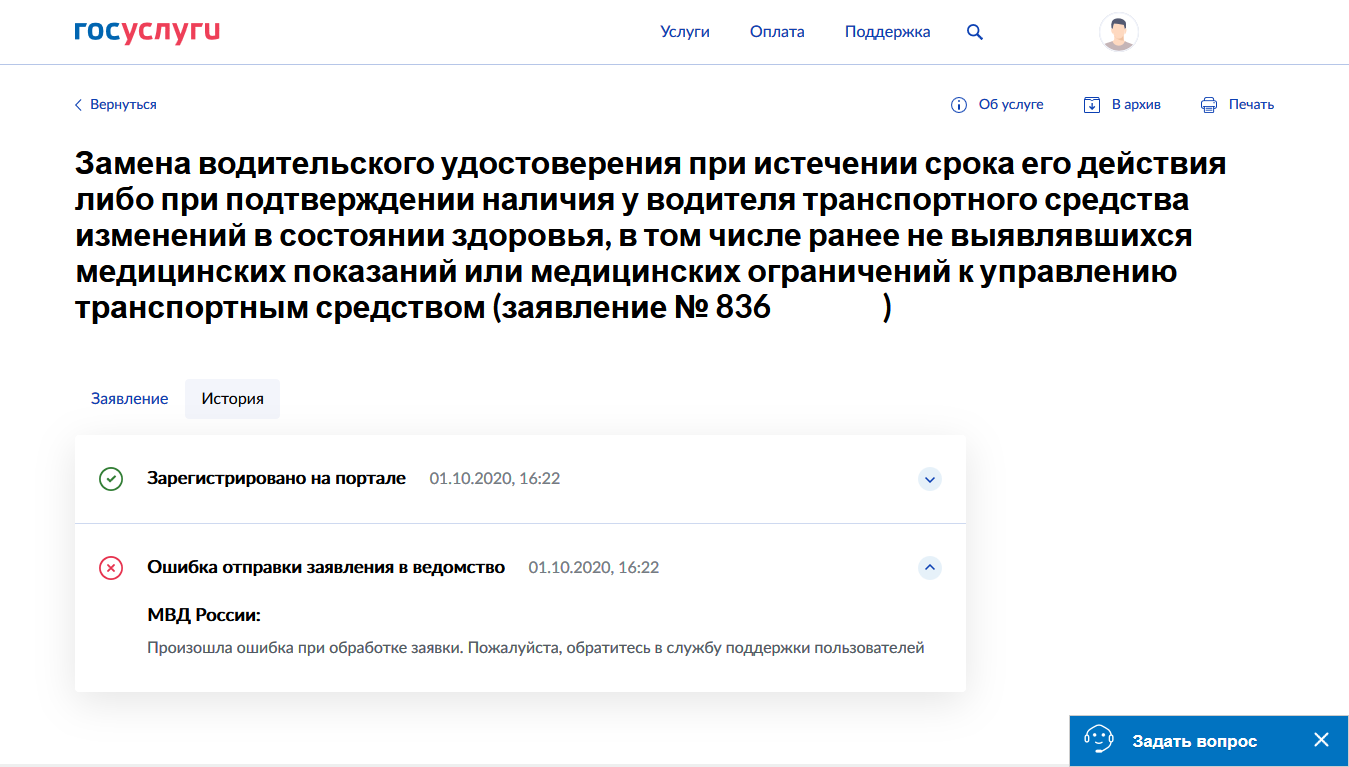Open the Услуги menu
1349x767 pixels.
[x=685, y=32]
